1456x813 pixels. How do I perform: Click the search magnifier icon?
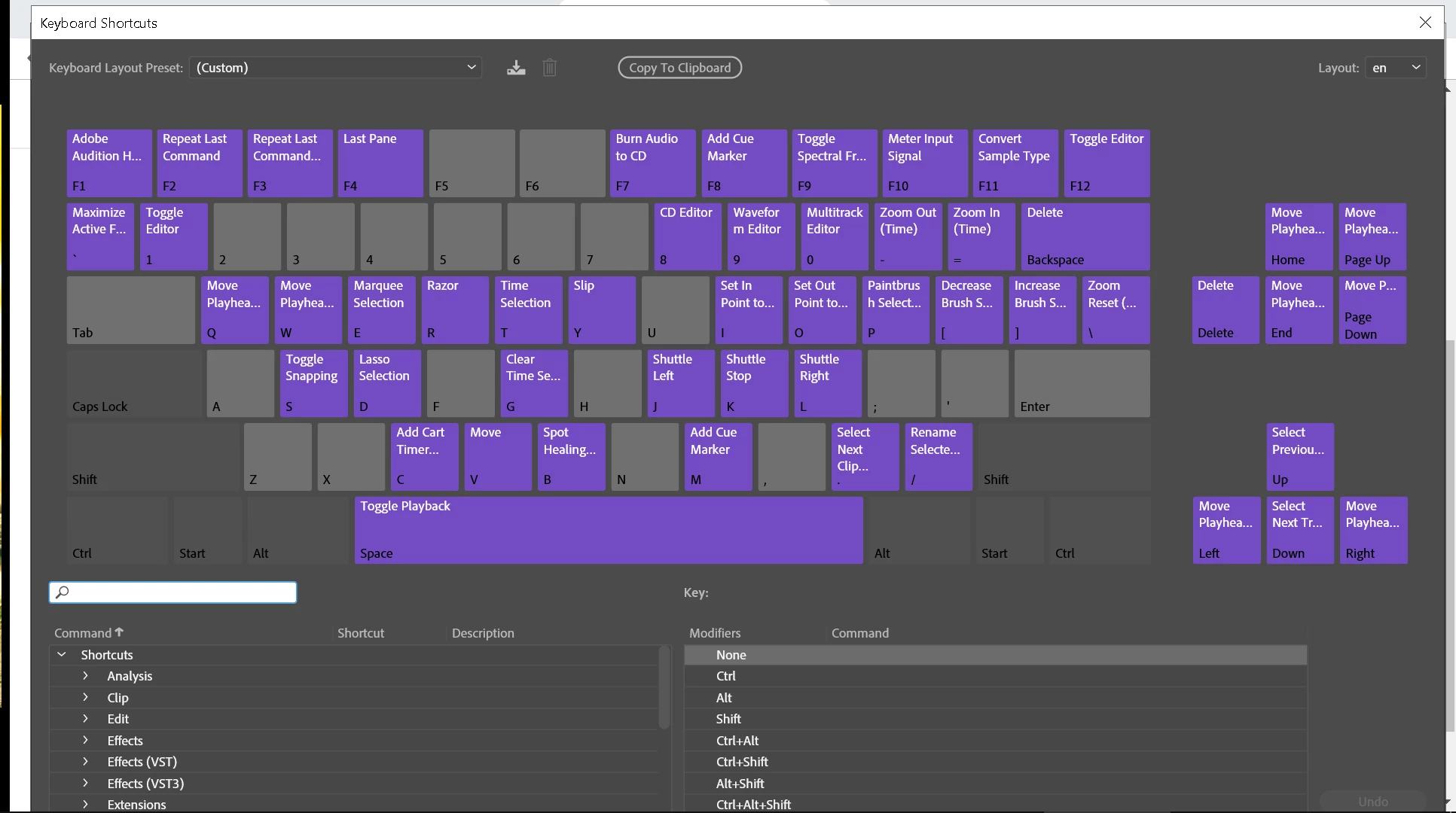pos(63,592)
